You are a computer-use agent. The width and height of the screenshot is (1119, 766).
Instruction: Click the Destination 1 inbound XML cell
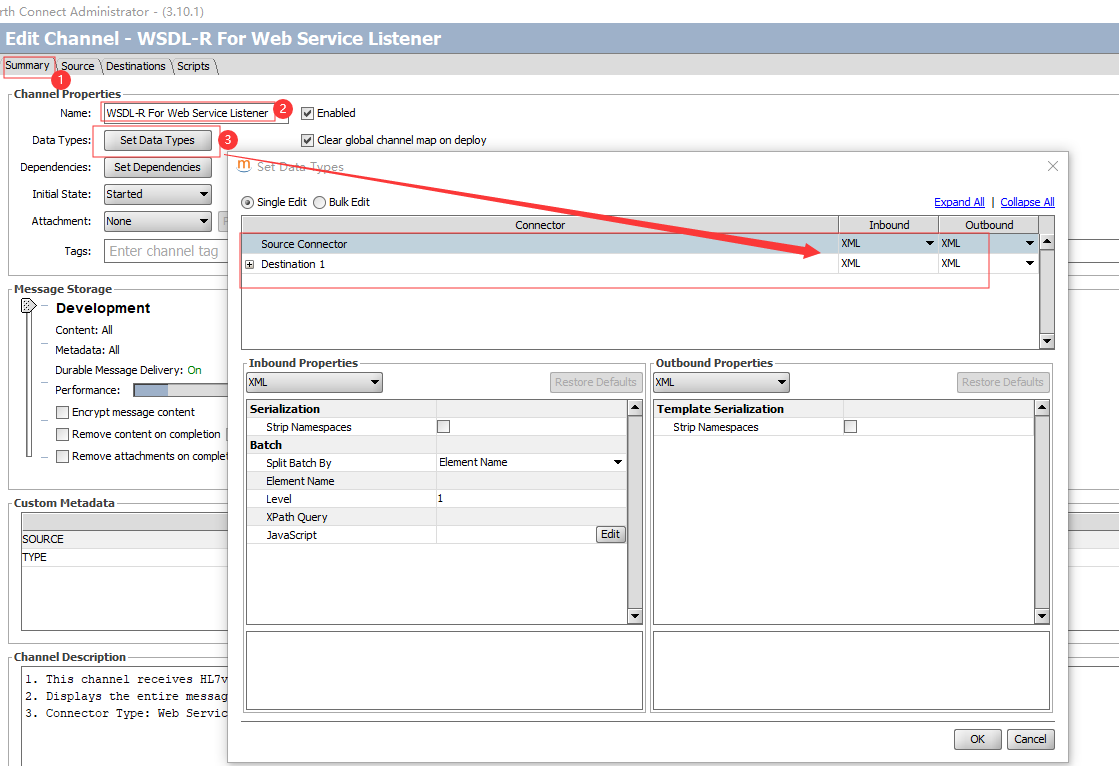click(x=888, y=263)
